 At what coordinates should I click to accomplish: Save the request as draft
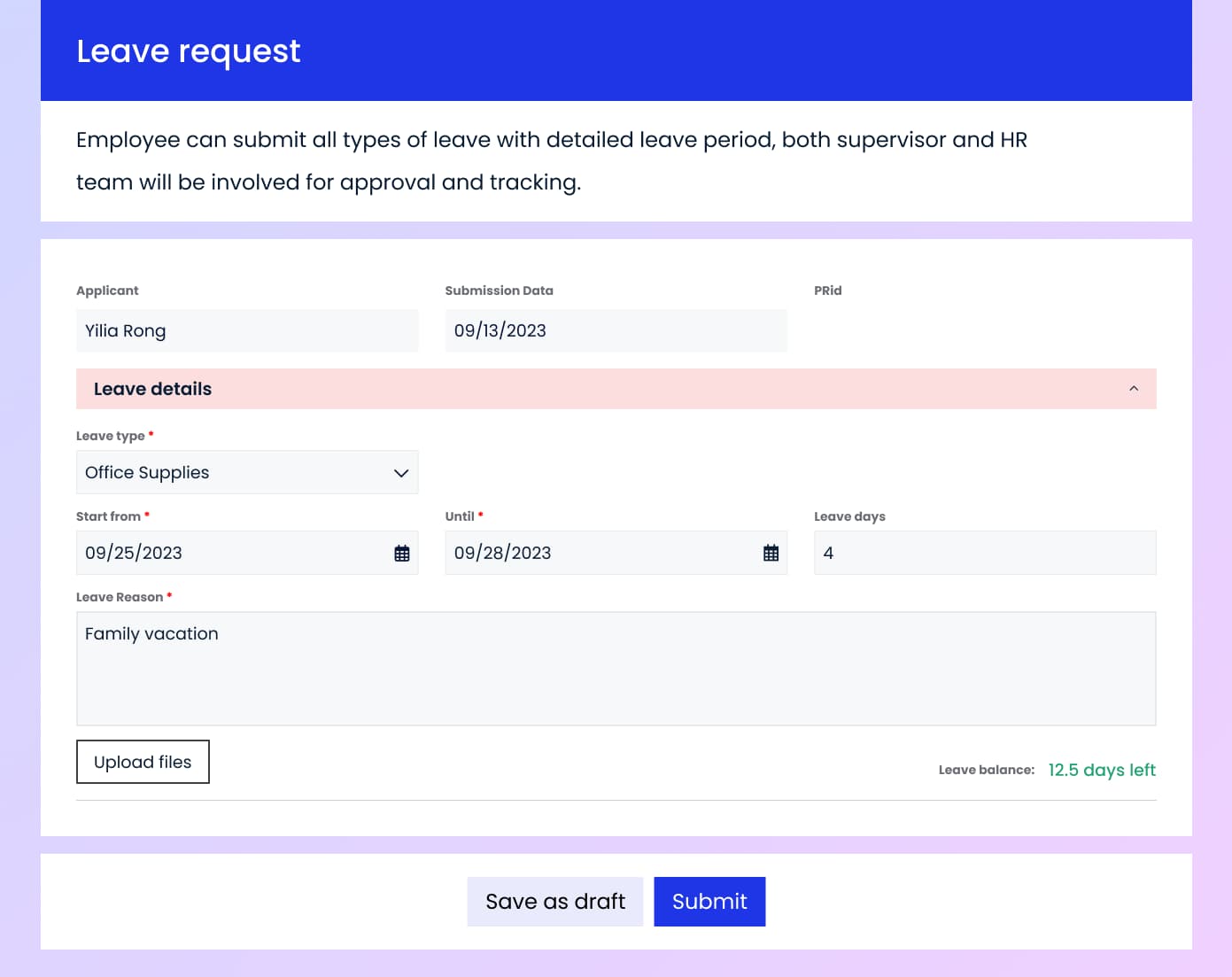pos(555,902)
